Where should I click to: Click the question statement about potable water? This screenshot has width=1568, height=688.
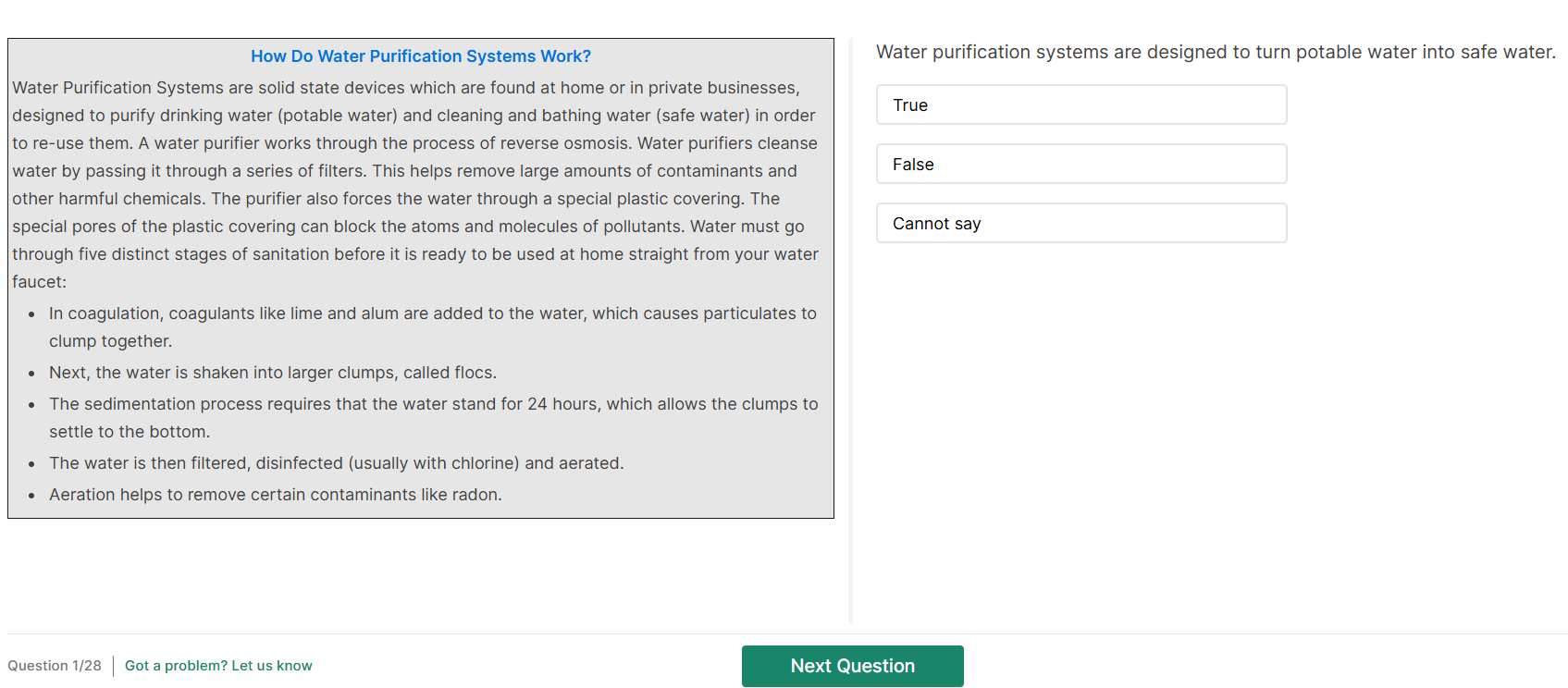(x=1216, y=52)
